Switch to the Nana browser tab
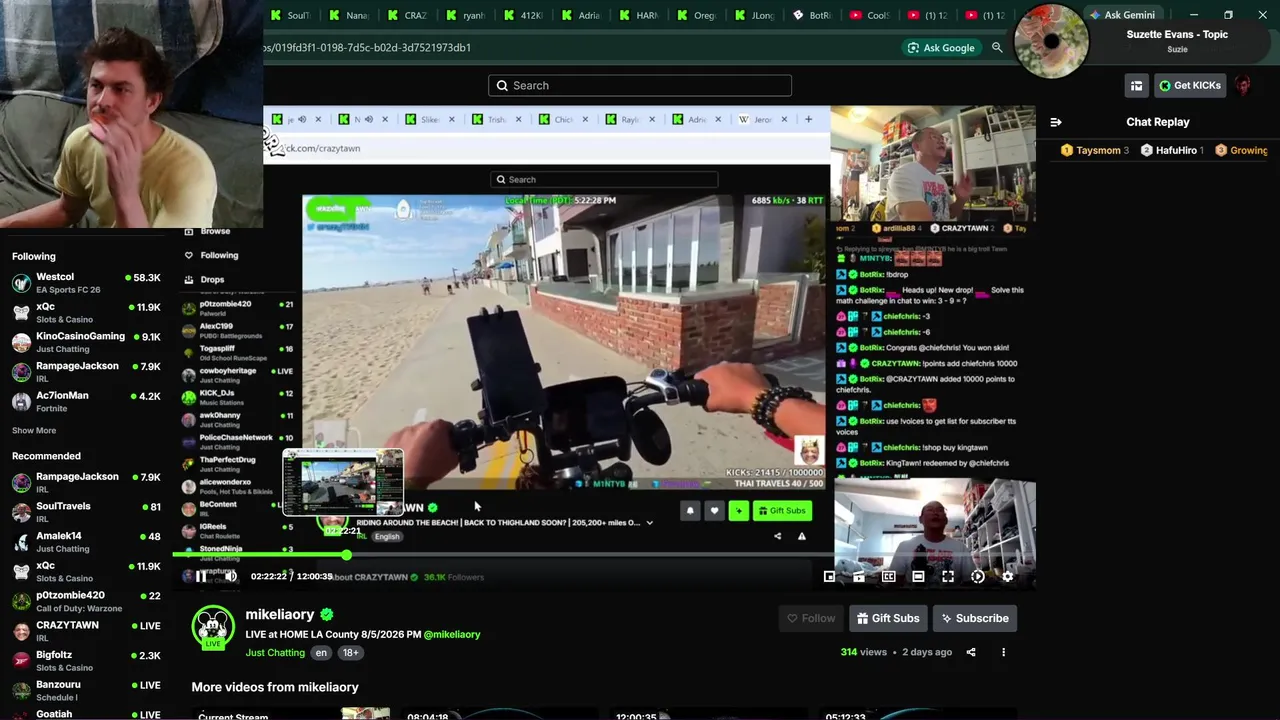Image resolution: width=1280 pixels, height=720 pixels. (x=349, y=15)
